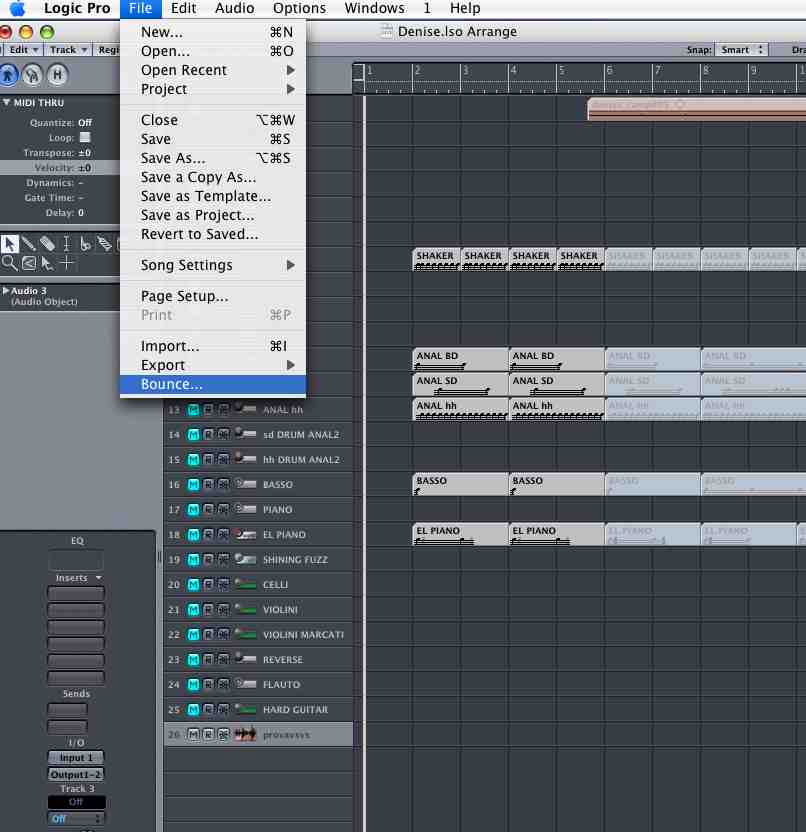The image size is (806, 832).
Task: Choose Bounce... from the File menu
Action: (x=213, y=384)
